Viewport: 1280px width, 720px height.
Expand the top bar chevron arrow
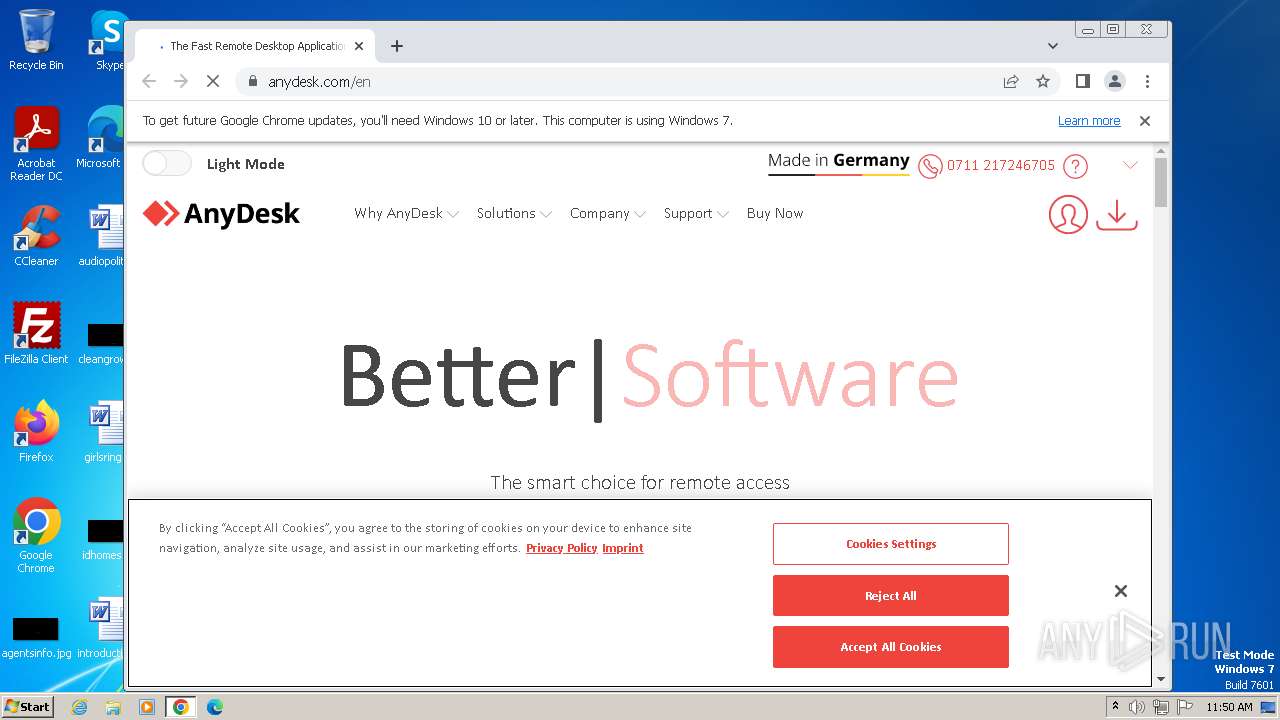1130,165
